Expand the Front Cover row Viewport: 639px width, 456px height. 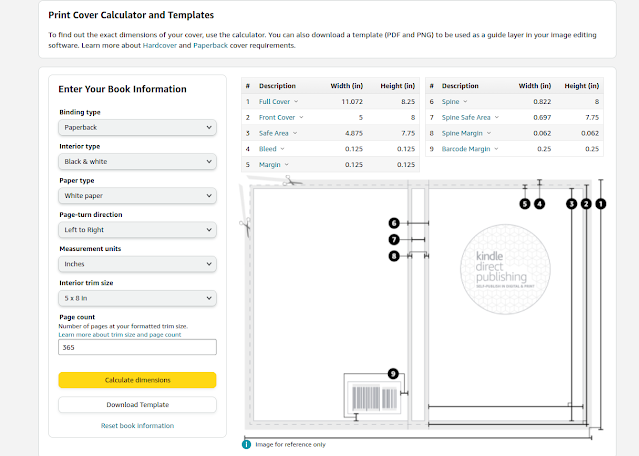point(281,117)
